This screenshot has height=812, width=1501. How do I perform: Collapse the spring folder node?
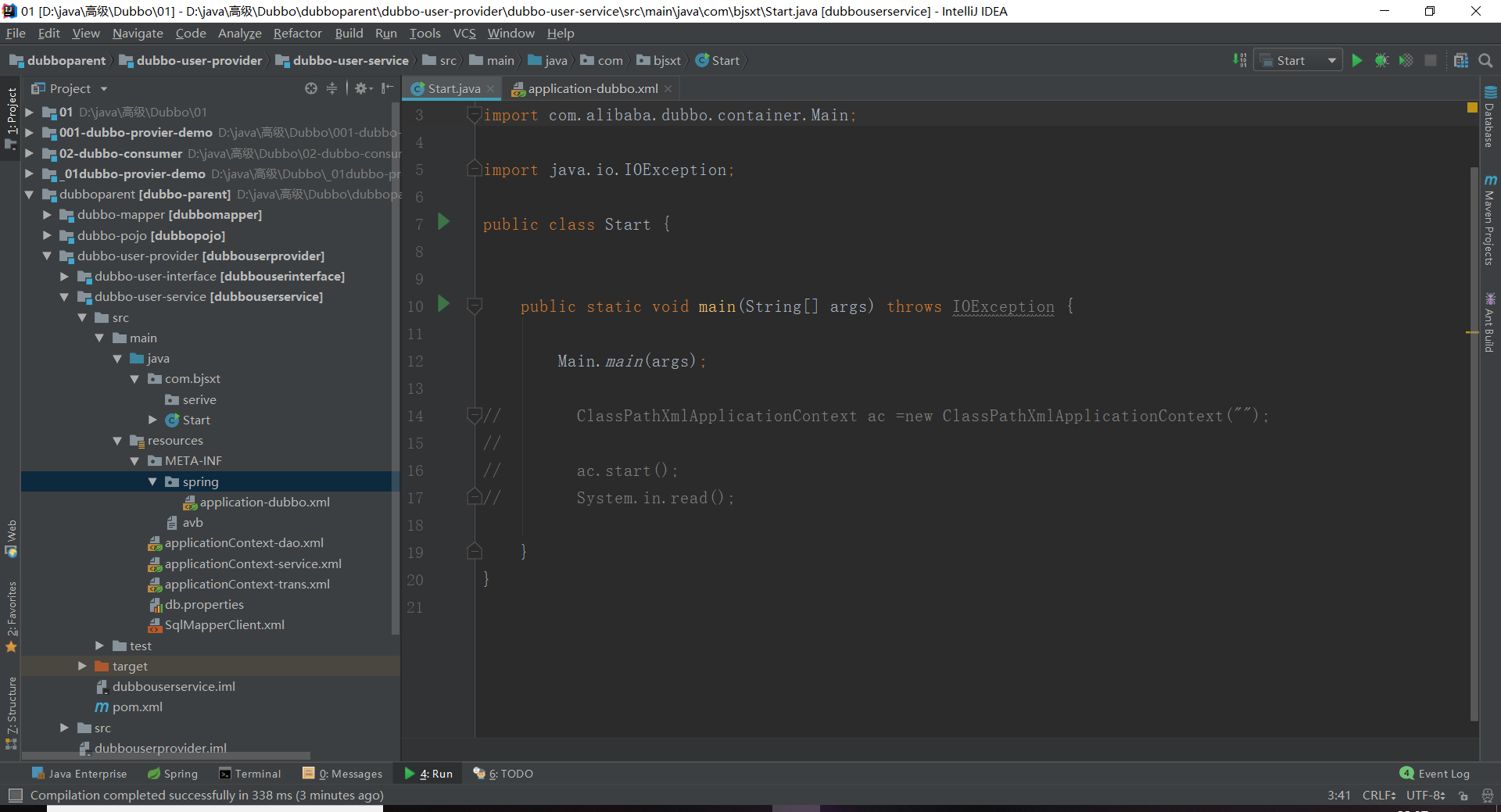click(152, 481)
